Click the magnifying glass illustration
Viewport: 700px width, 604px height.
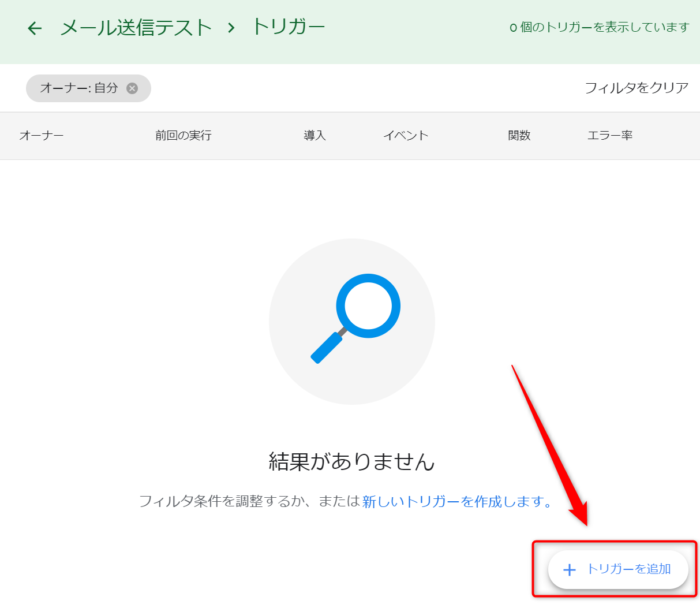pyautogui.click(x=352, y=319)
